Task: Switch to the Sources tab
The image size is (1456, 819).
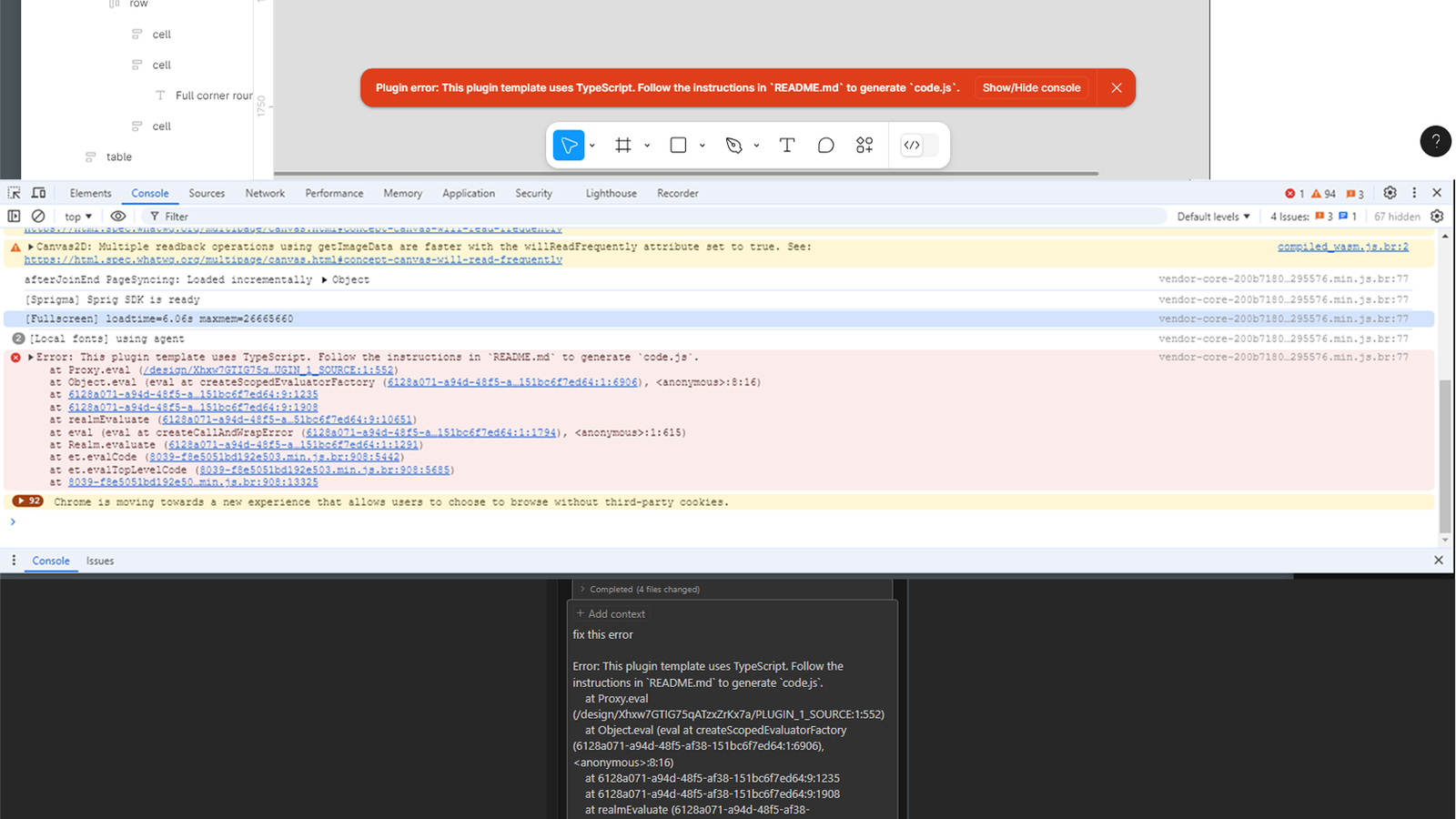Action: [x=207, y=193]
